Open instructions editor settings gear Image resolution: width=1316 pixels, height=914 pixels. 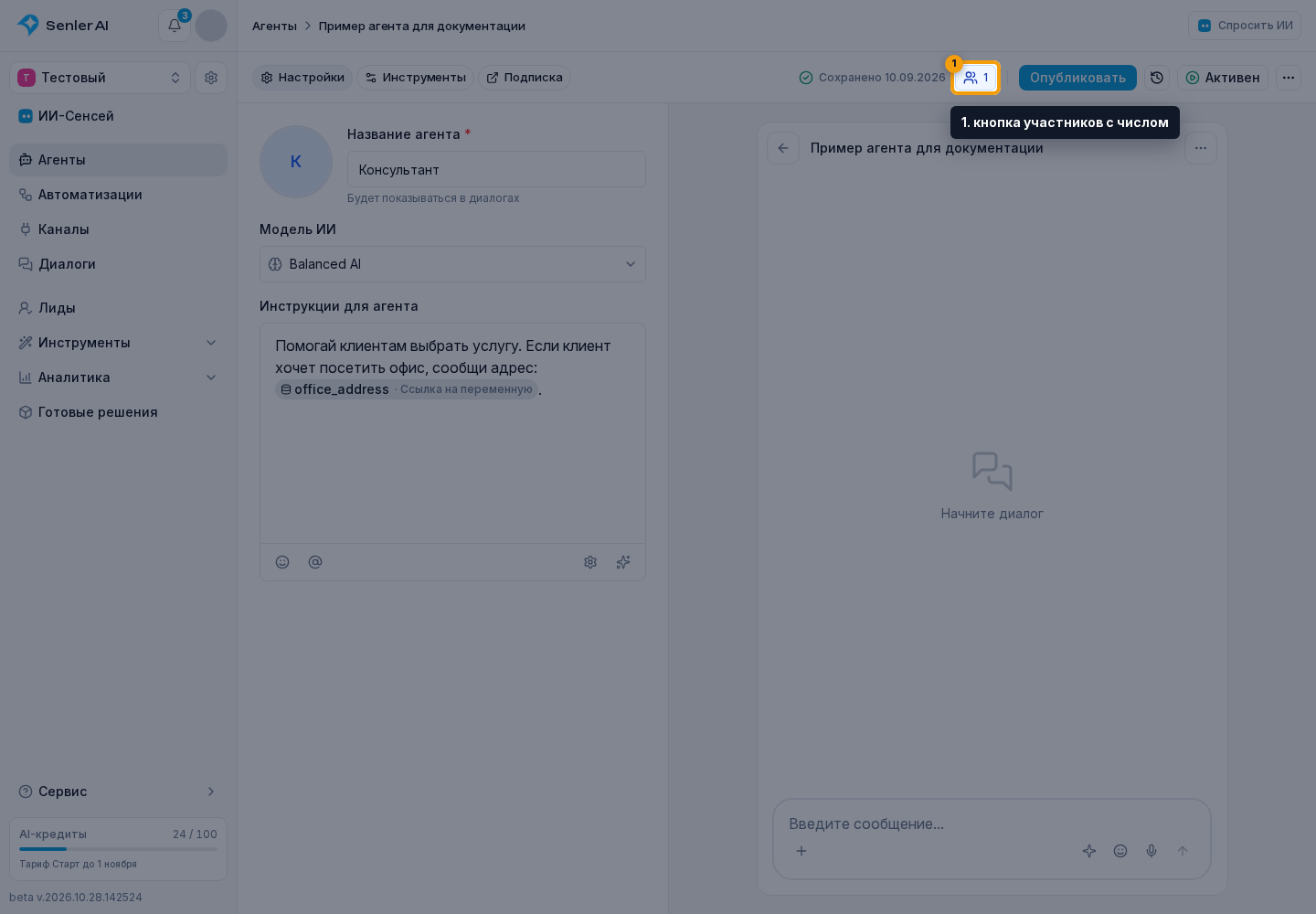coord(590,562)
